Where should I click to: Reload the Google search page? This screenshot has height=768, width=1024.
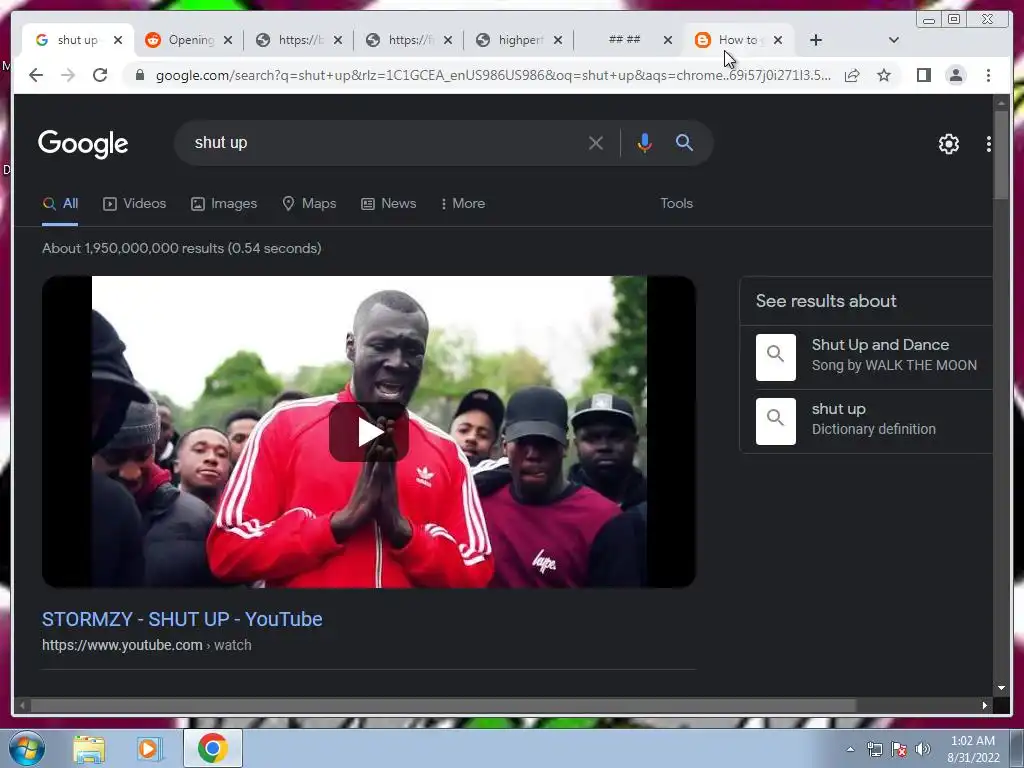tap(100, 75)
